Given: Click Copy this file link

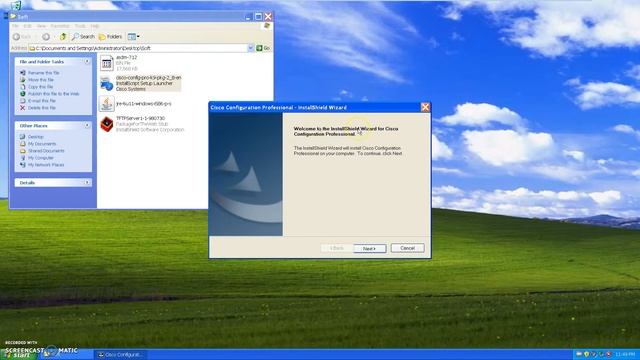Looking at the screenshot, I should tap(40, 87).
